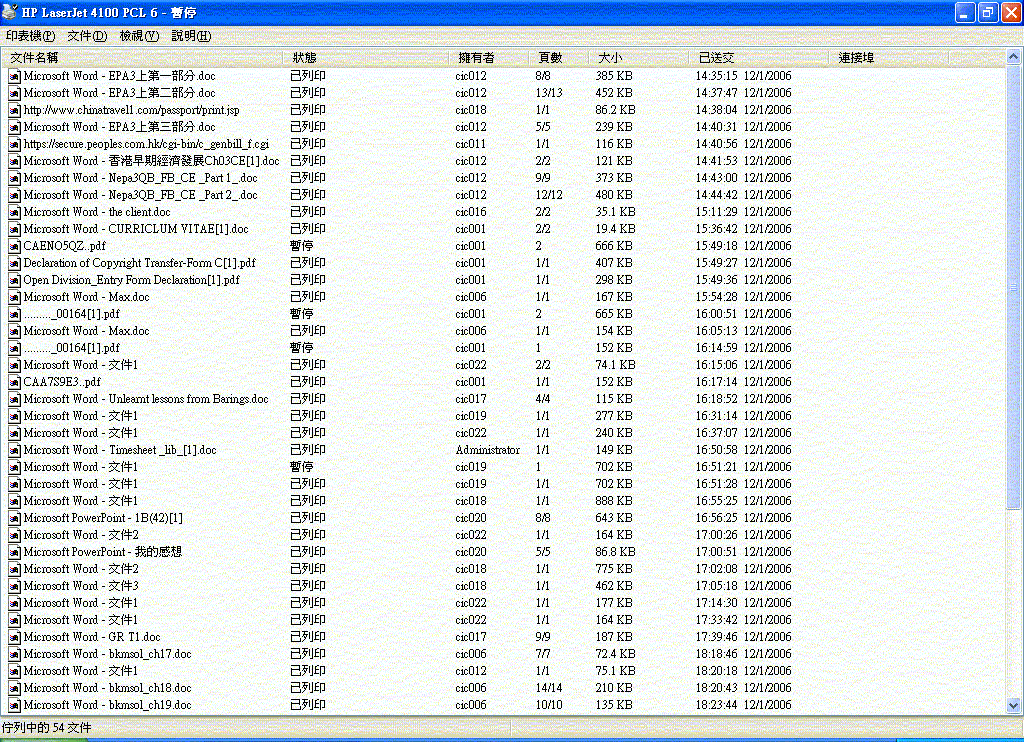Select the icon beside the client.doc

(x=14, y=212)
